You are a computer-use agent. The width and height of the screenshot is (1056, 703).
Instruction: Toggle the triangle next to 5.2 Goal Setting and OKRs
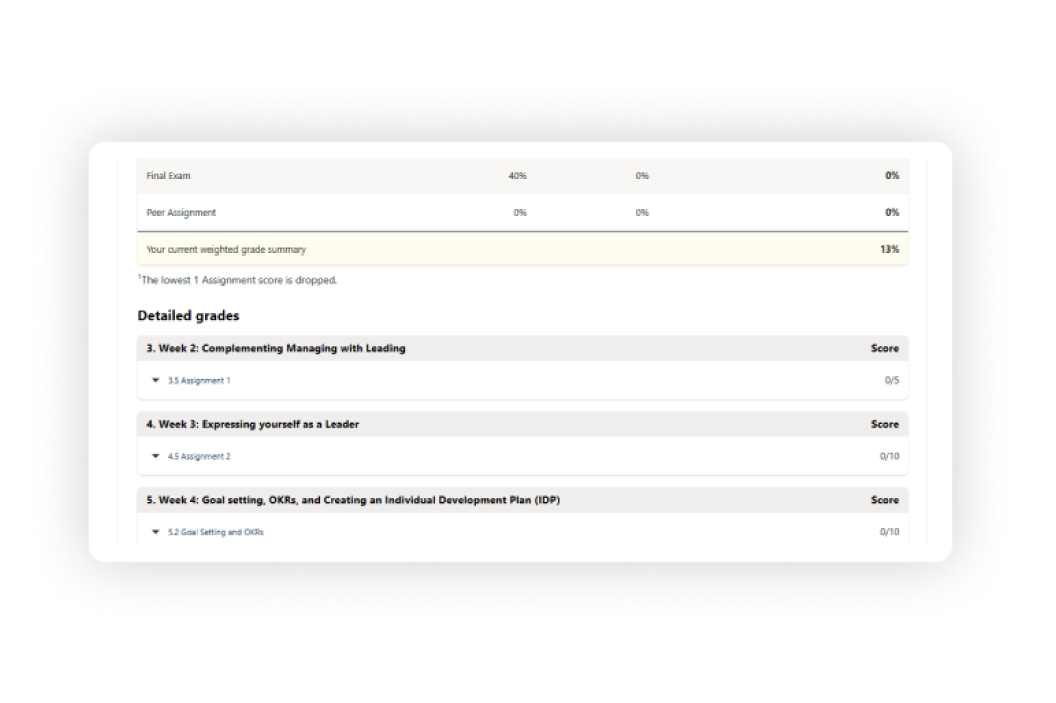tap(156, 532)
